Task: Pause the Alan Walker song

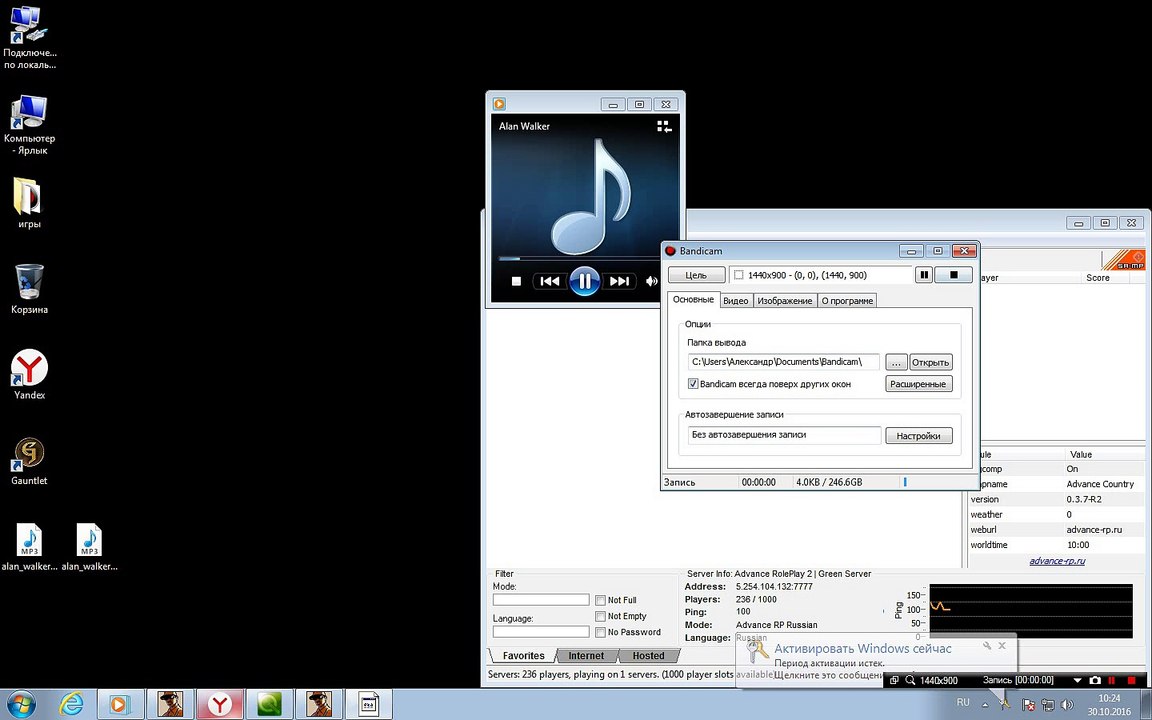Action: click(585, 281)
